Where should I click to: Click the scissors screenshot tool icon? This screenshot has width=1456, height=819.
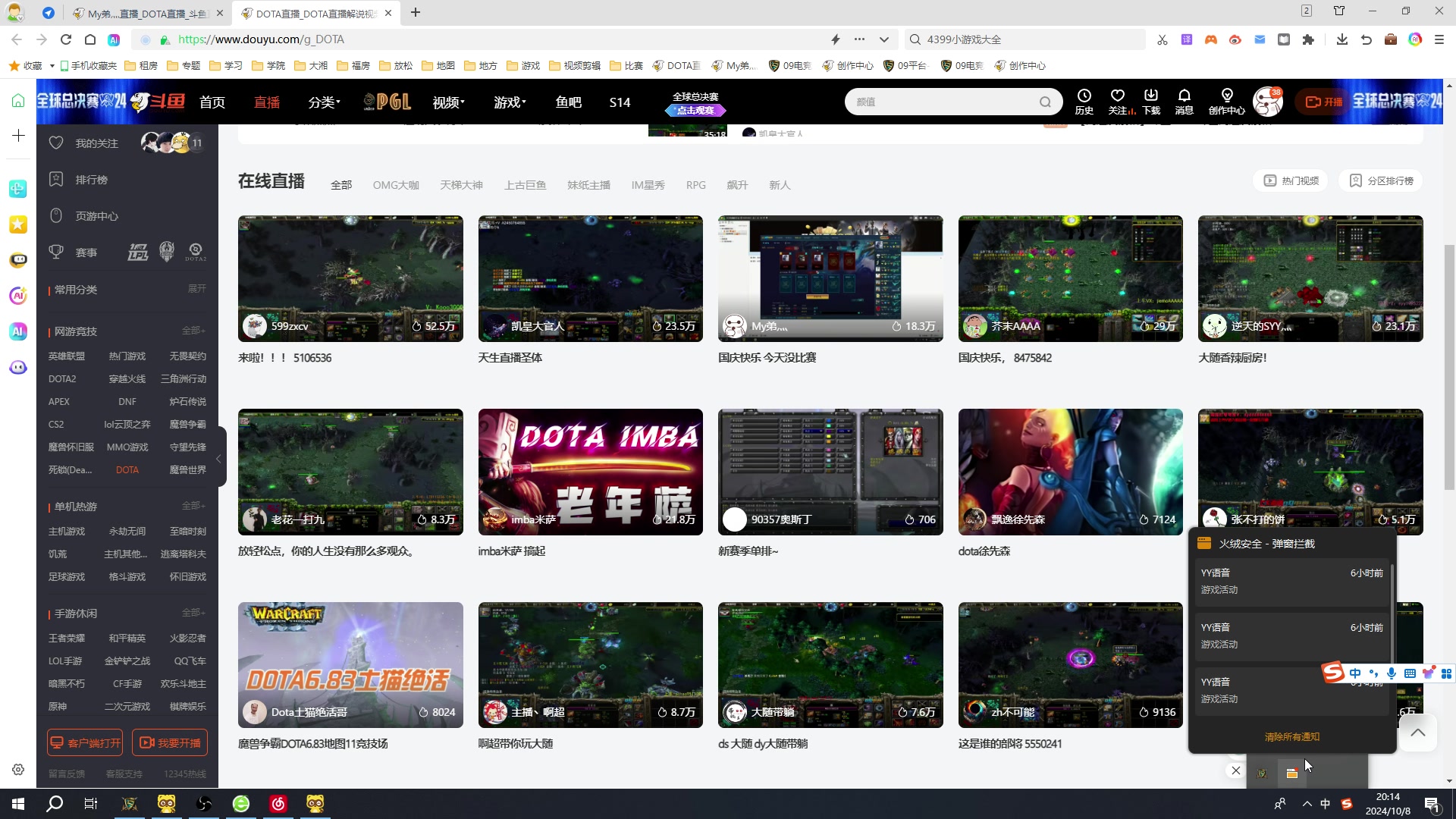pyautogui.click(x=1162, y=39)
